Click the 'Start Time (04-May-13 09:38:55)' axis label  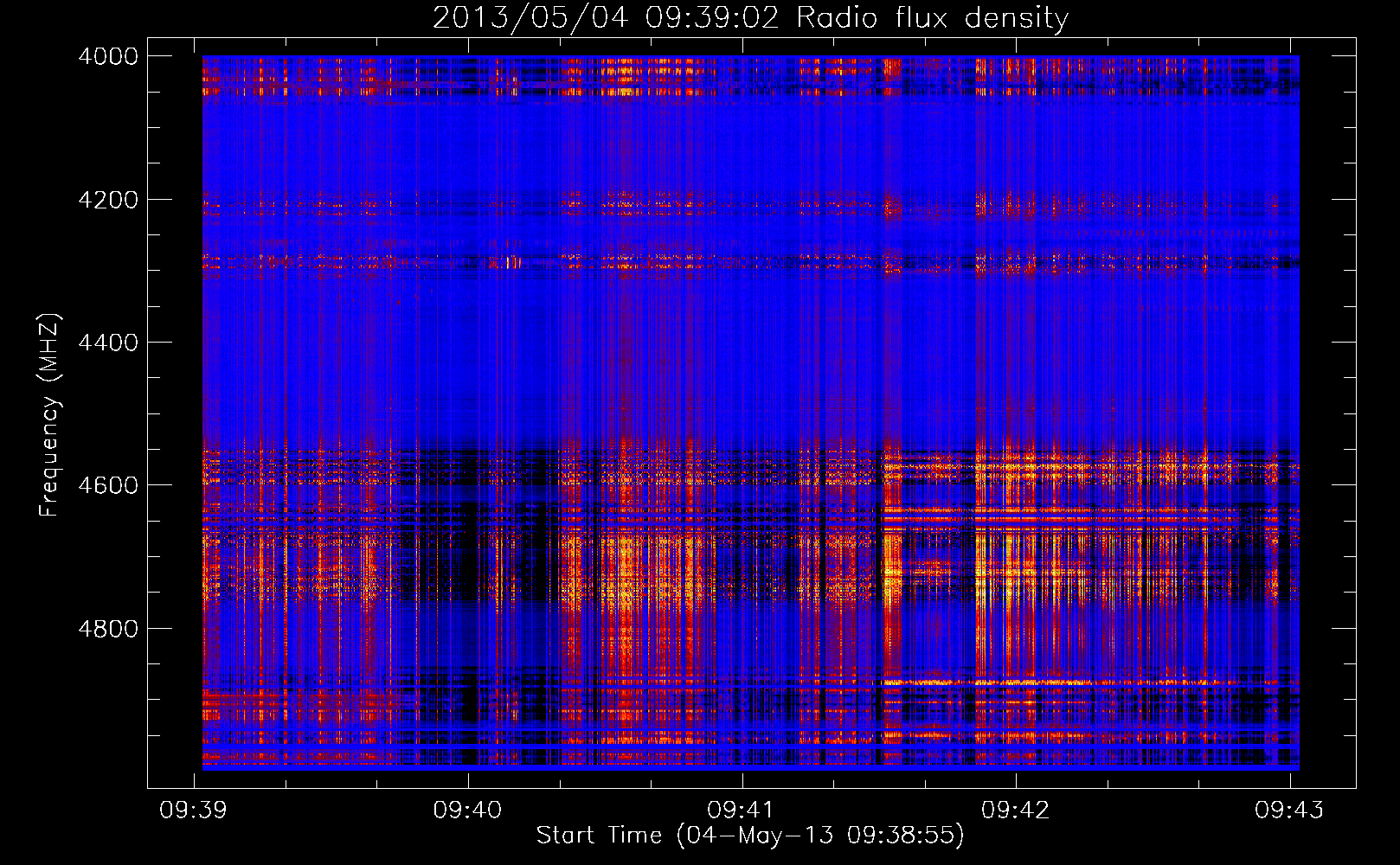[x=749, y=836]
